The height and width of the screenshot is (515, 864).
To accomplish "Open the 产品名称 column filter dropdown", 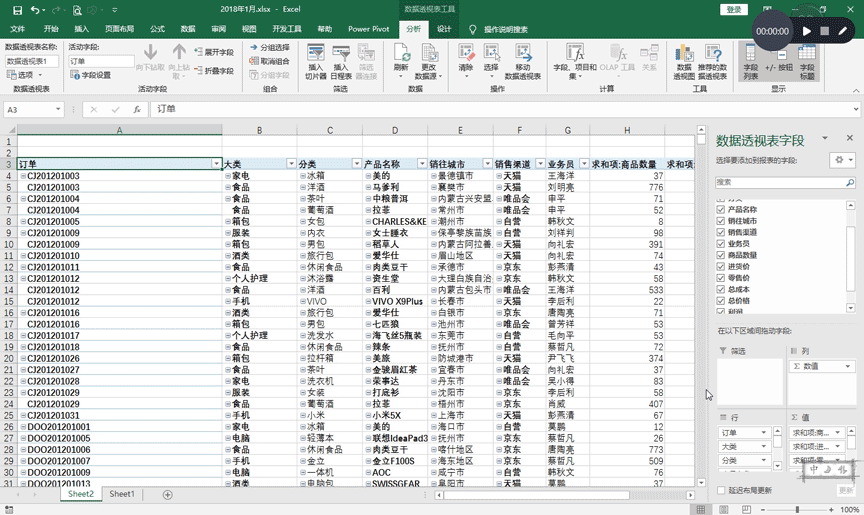I will click(422, 164).
